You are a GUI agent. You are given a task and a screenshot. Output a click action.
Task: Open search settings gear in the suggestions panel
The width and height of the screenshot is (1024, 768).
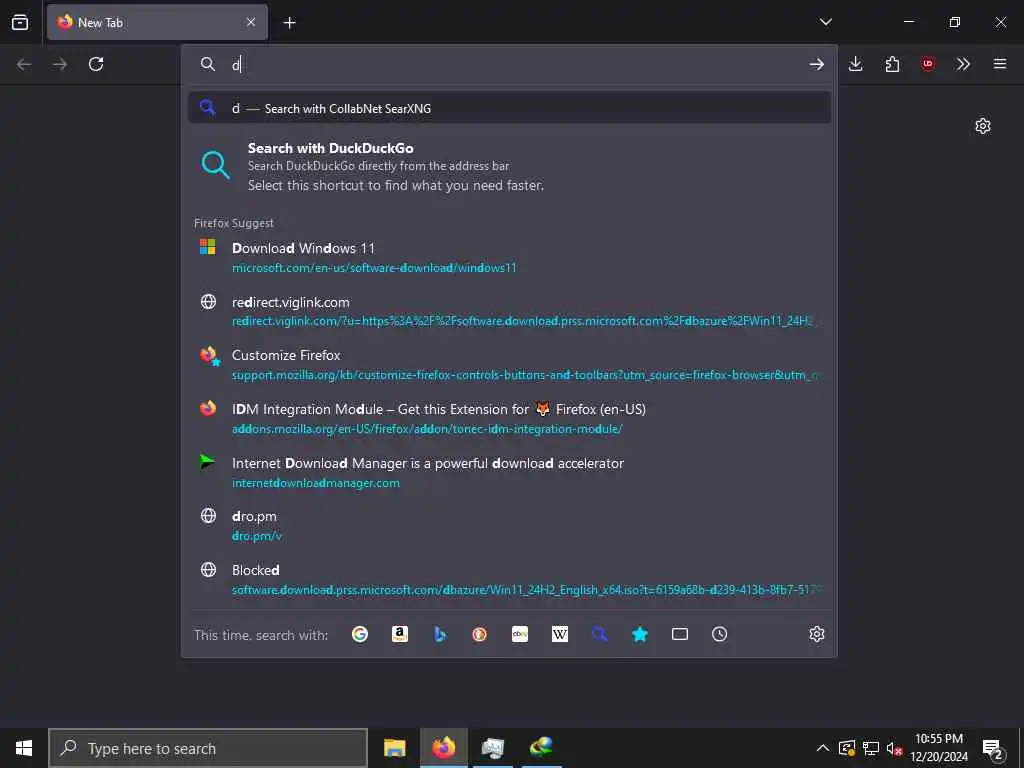tap(816, 634)
